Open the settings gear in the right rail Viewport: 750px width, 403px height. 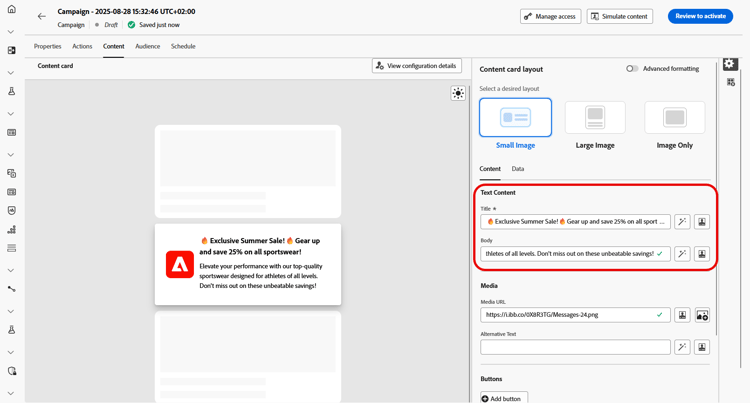click(730, 64)
